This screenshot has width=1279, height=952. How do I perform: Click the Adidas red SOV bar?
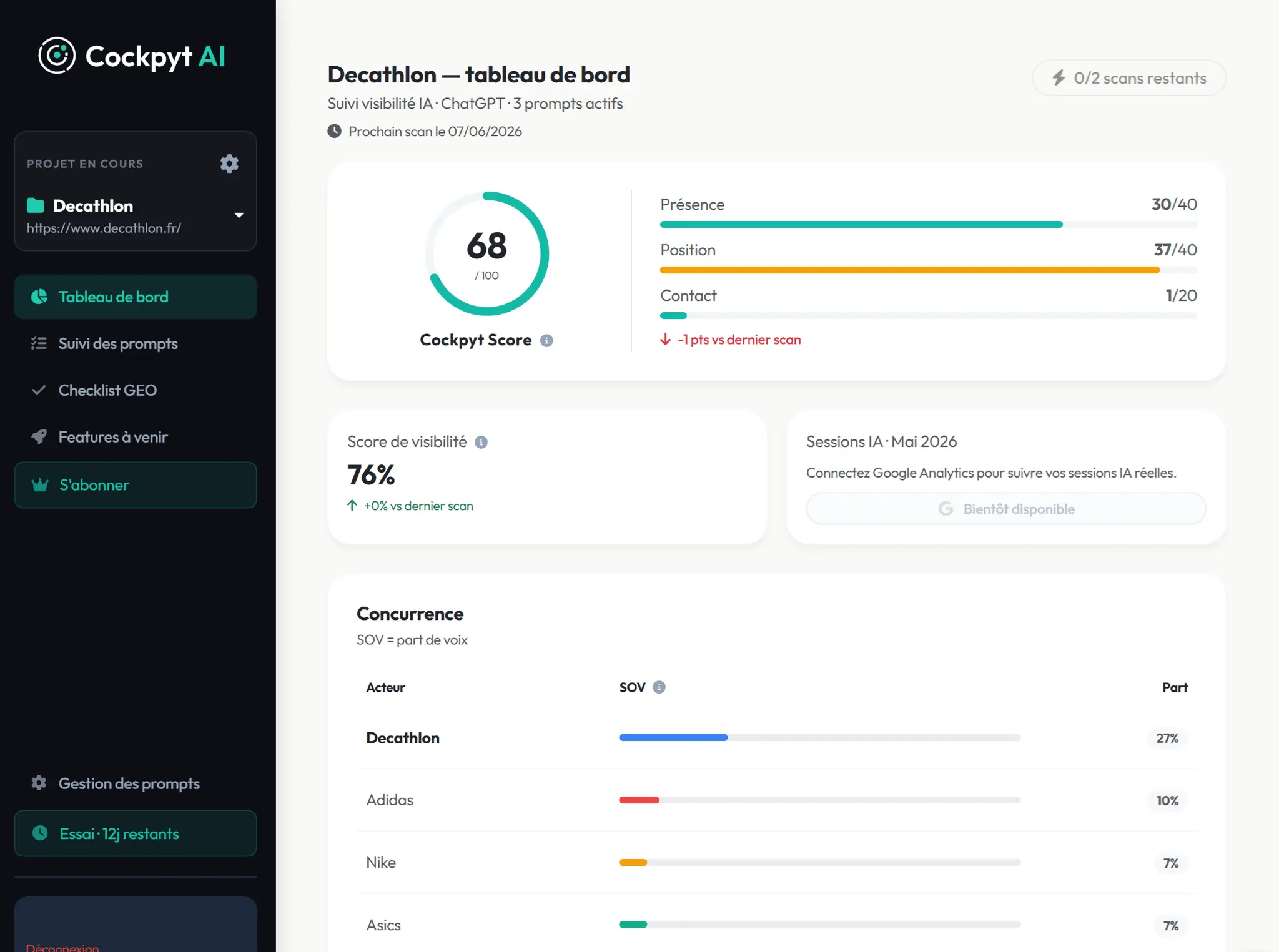pyautogui.click(x=639, y=800)
